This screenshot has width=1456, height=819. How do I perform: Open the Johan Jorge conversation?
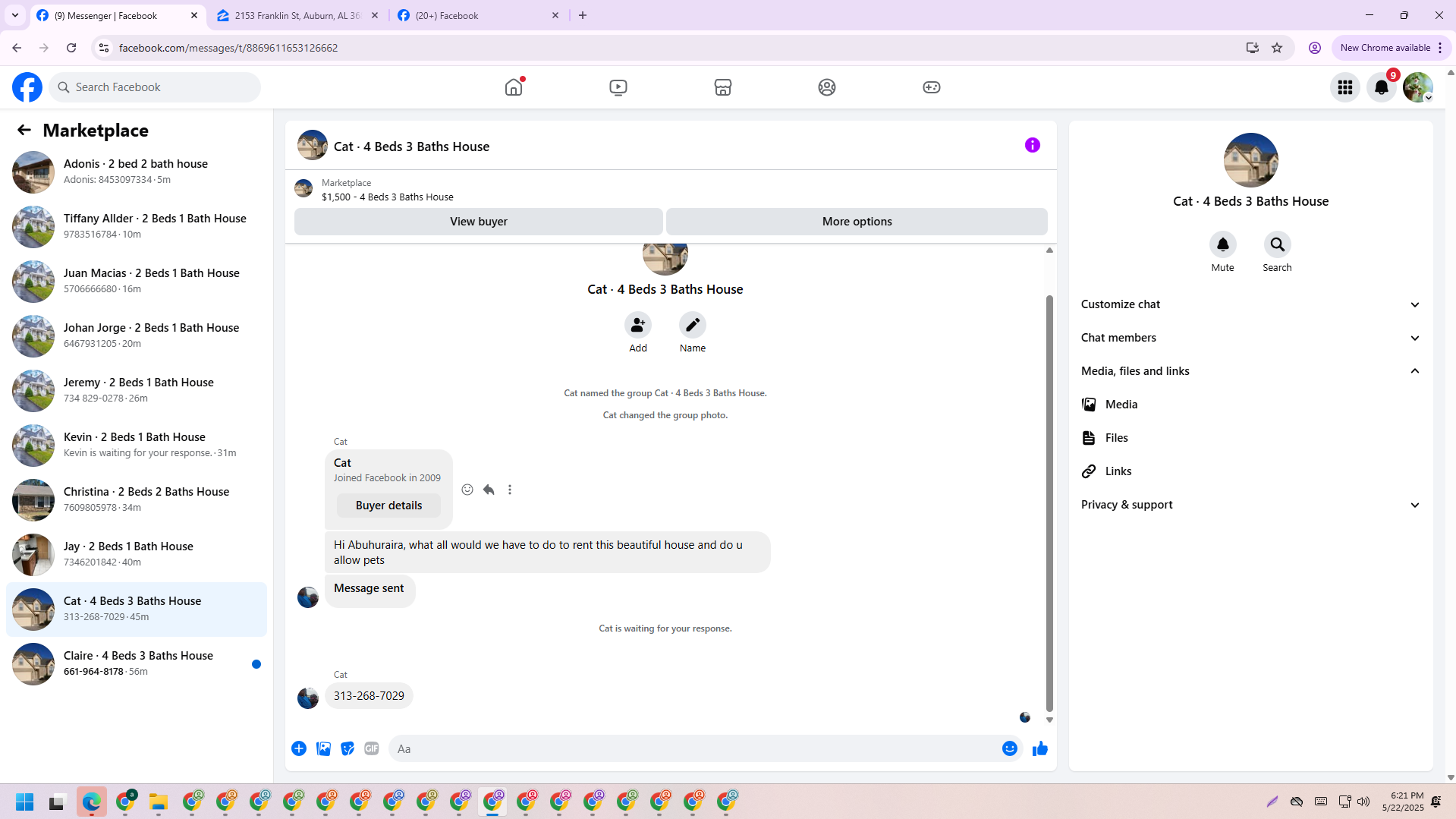point(137,336)
